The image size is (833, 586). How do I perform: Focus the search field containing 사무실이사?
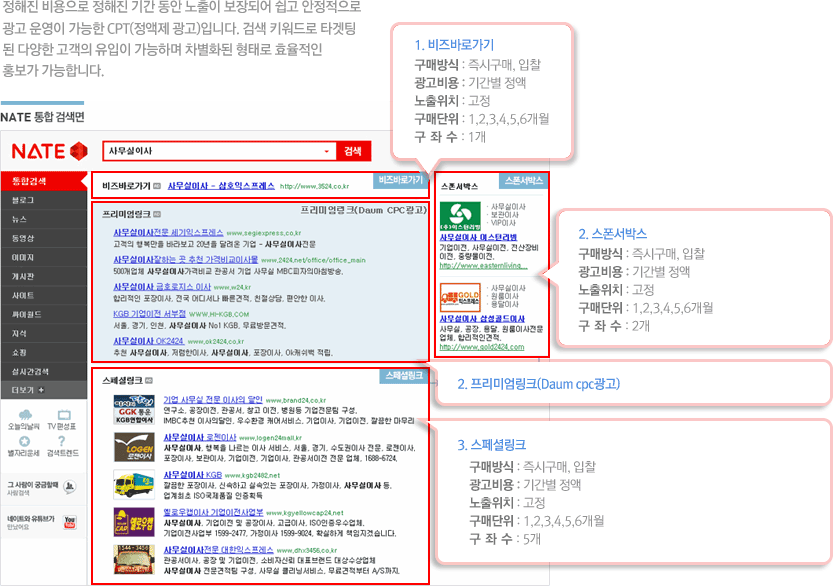point(219,151)
